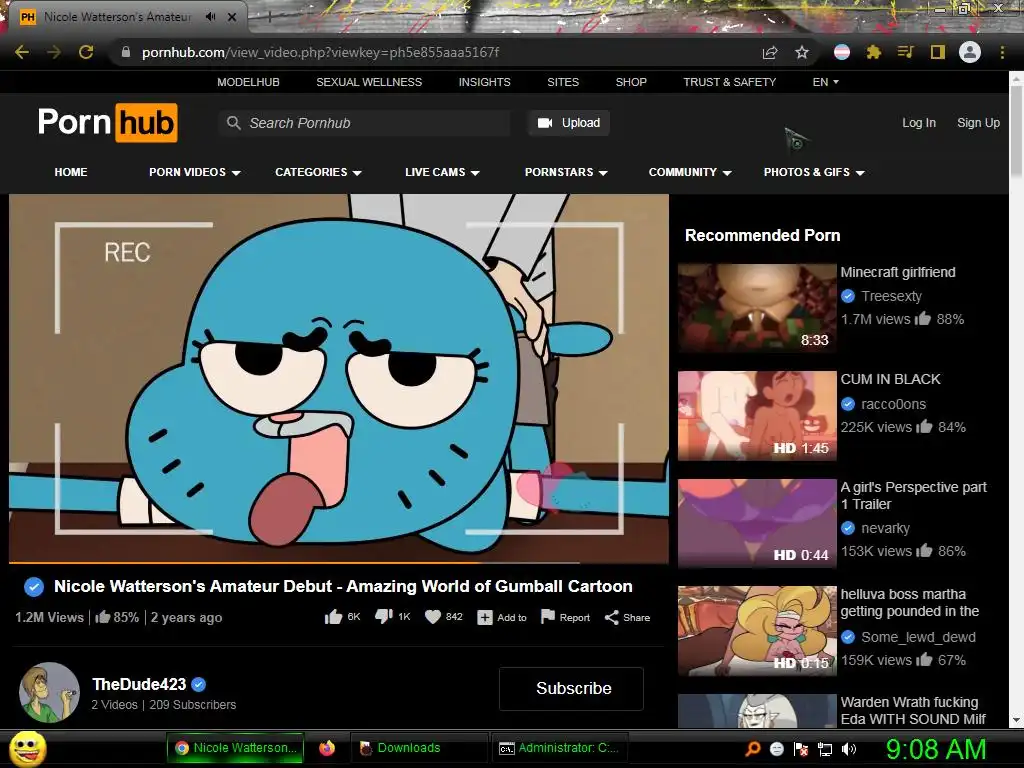This screenshot has width=1024, height=768.
Task: Open the INSIGHTS top link
Action: click(485, 82)
